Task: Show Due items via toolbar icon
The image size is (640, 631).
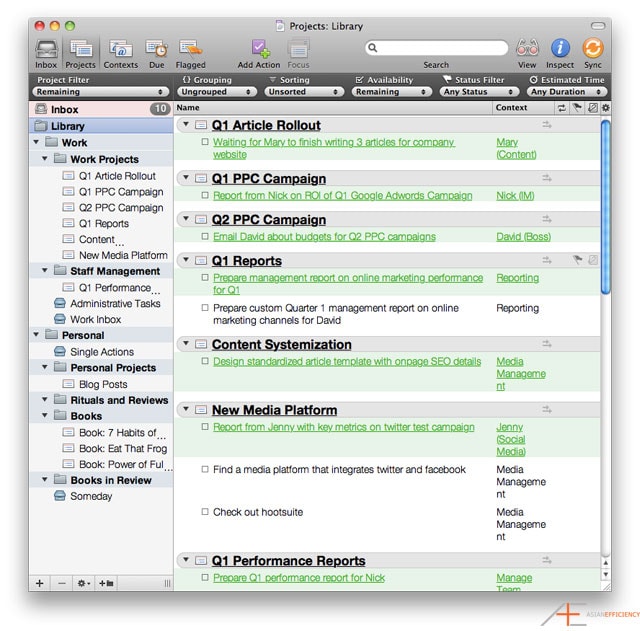Action: (157, 49)
